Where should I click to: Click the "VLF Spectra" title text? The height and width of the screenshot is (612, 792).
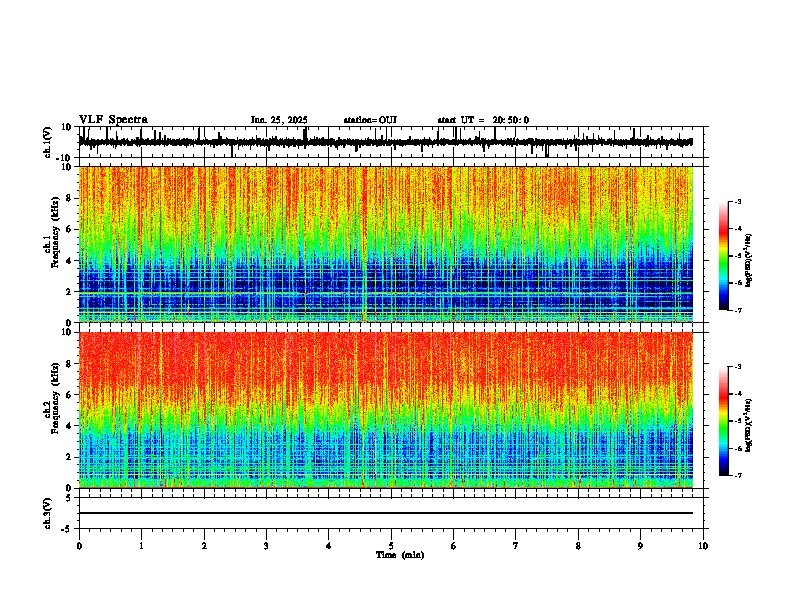point(113,120)
